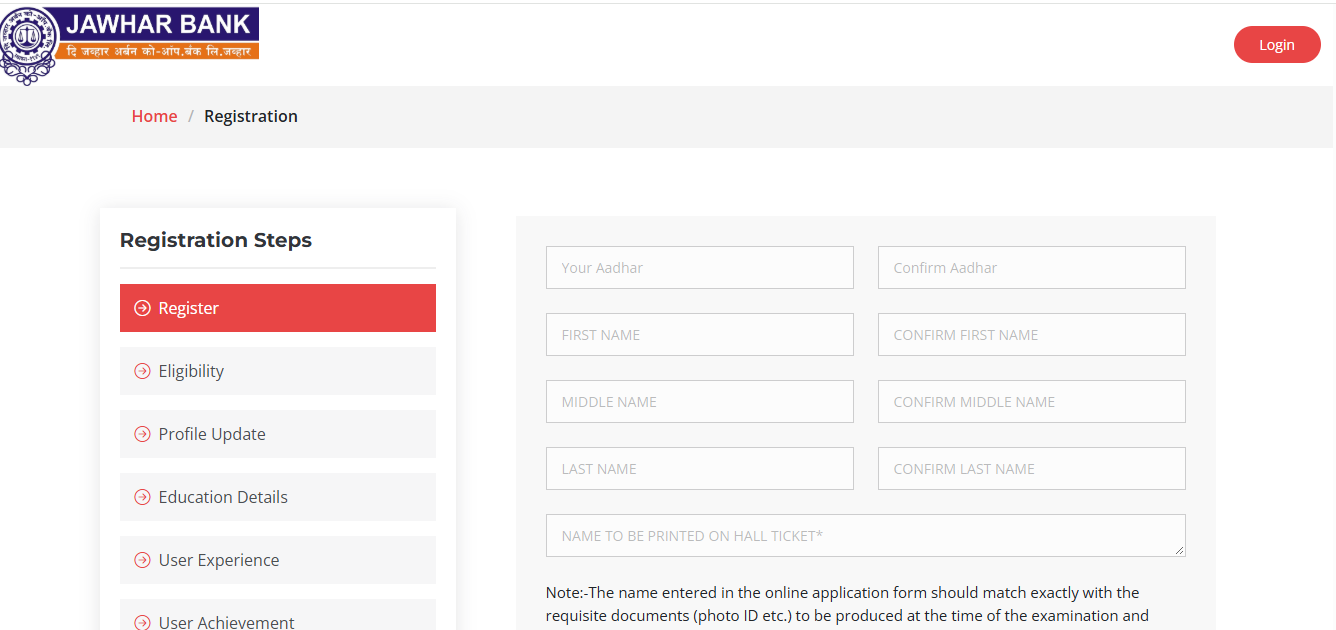Viewport: 1336px width, 630px height.
Task: Click the arrow icon beside User Achievement
Action: pos(142,623)
